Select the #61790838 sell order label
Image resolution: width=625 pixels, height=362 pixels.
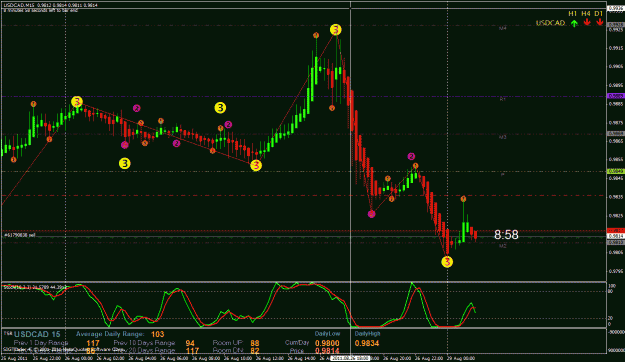click(20, 235)
